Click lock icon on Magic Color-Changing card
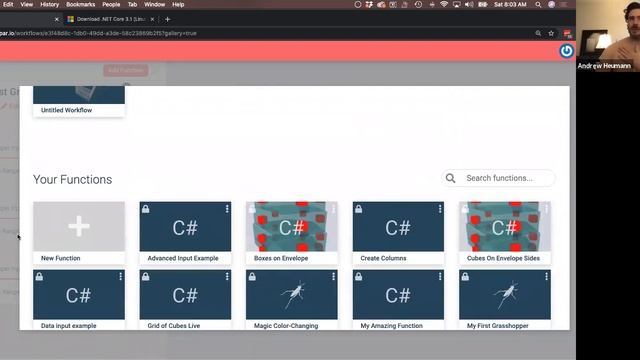 tap(252, 277)
